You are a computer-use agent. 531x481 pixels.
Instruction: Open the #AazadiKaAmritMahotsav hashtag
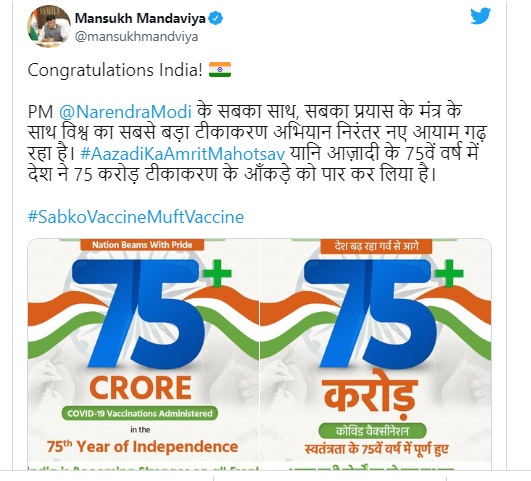pos(183,154)
